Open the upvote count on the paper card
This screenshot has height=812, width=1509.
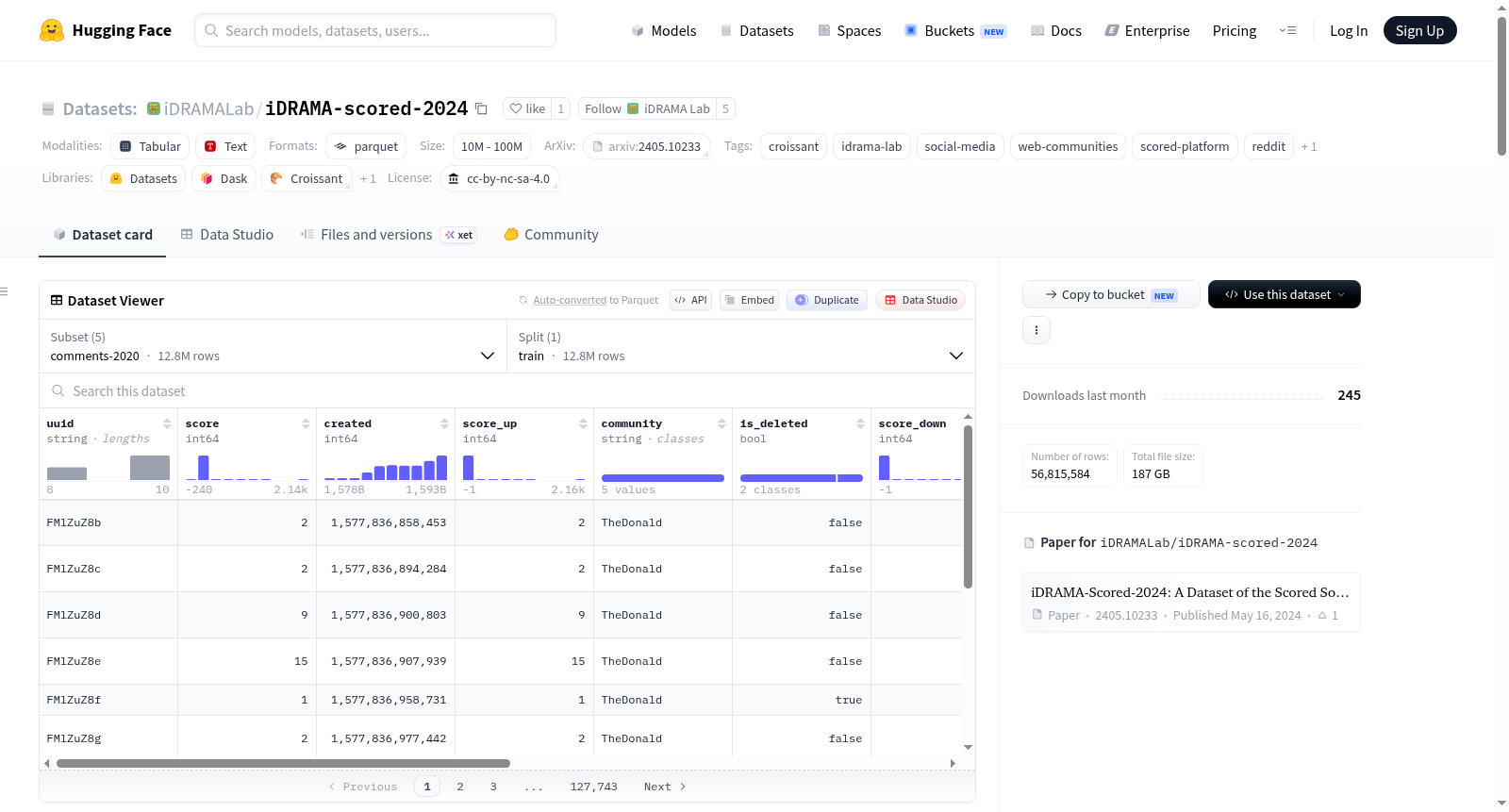point(1328,615)
